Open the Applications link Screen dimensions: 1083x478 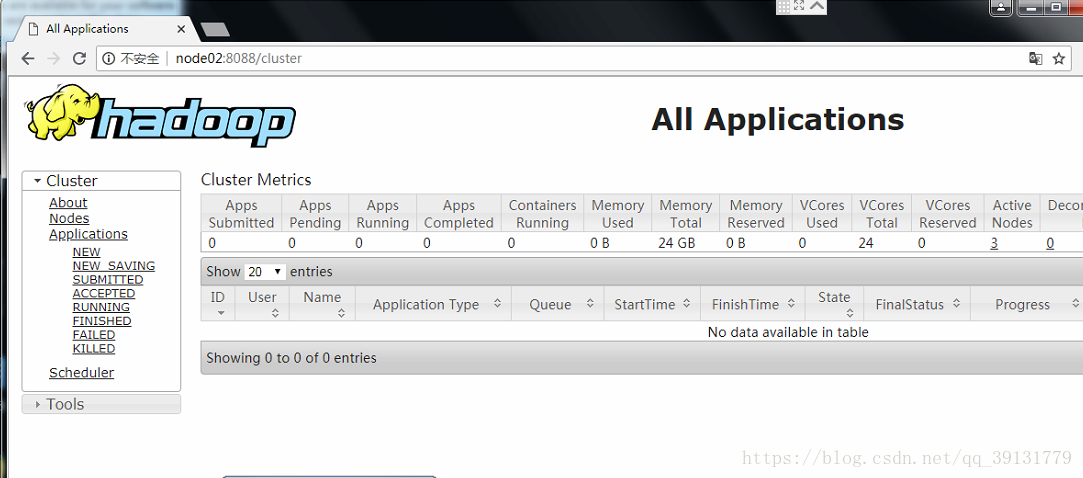point(88,234)
